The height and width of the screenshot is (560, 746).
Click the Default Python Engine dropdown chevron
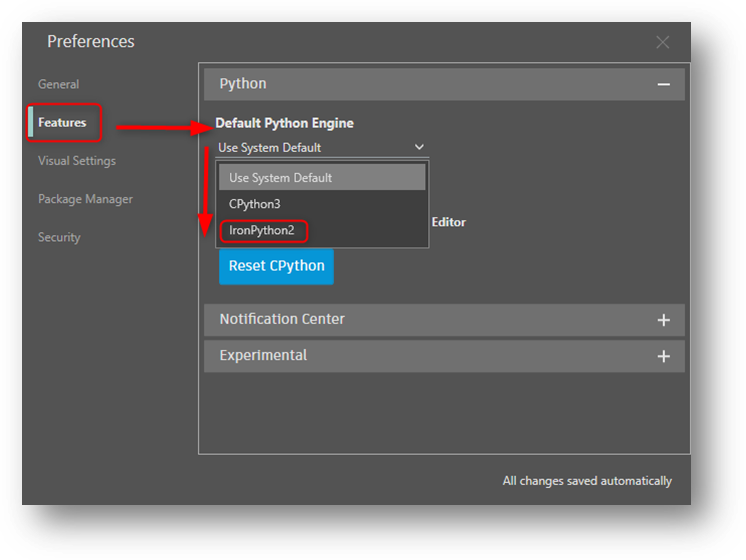tap(419, 147)
